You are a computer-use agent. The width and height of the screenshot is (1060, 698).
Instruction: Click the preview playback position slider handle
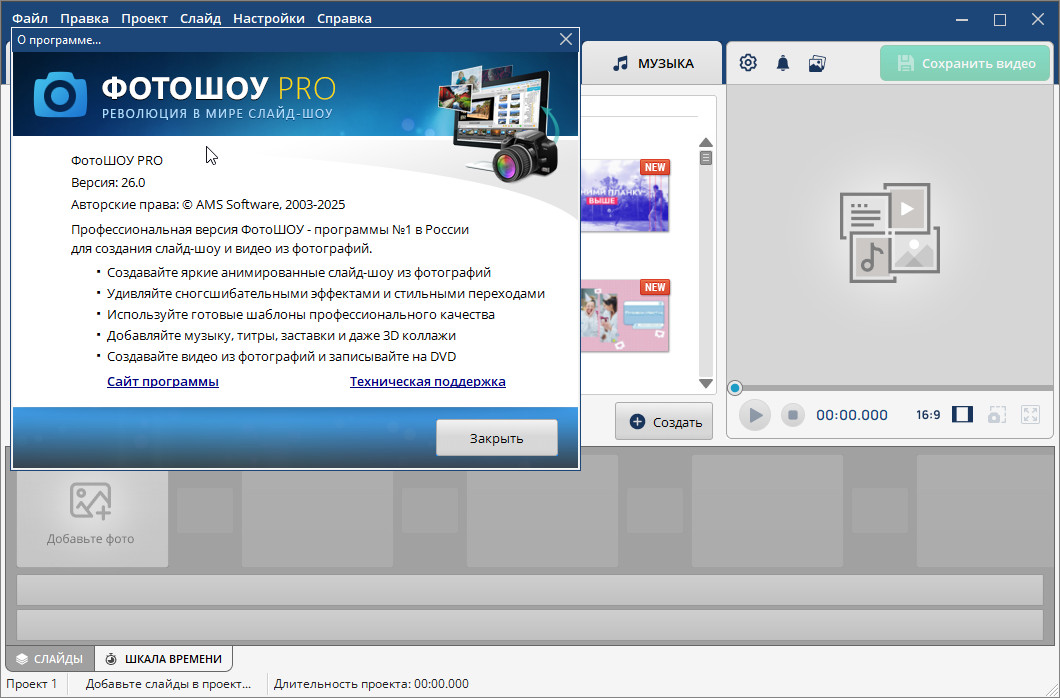[735, 388]
